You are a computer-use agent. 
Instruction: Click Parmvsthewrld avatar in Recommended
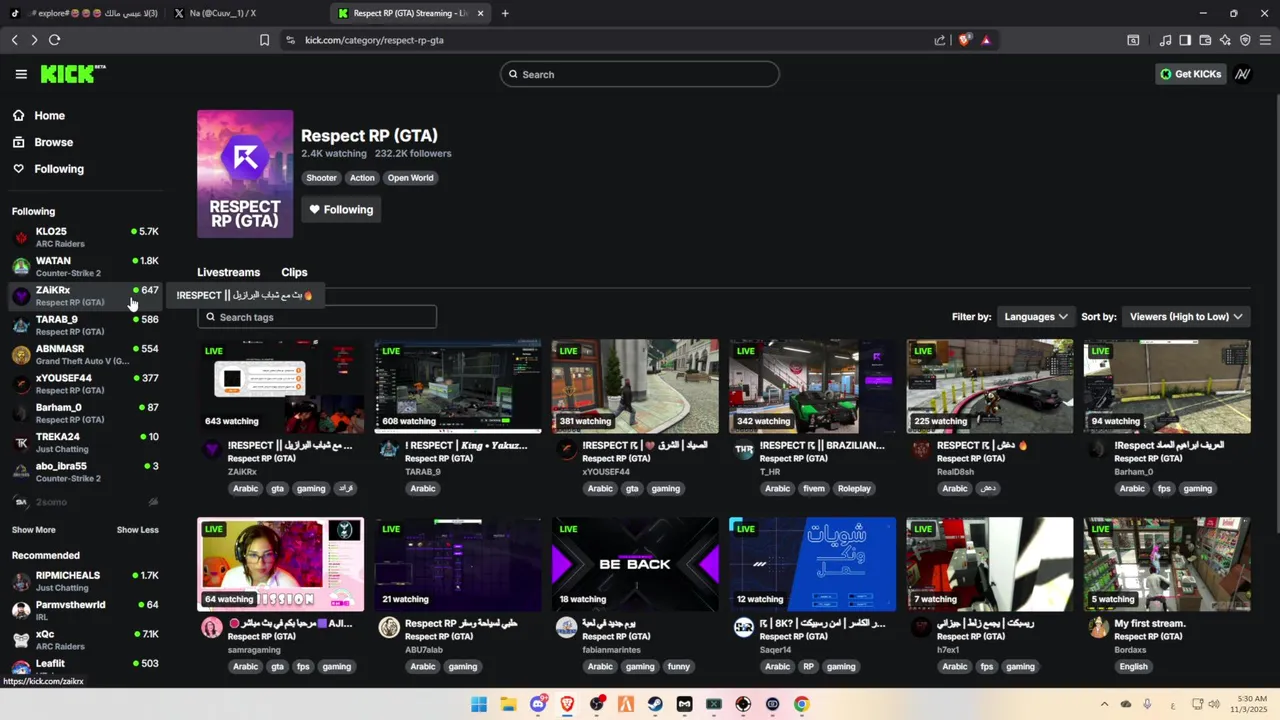click(21, 610)
